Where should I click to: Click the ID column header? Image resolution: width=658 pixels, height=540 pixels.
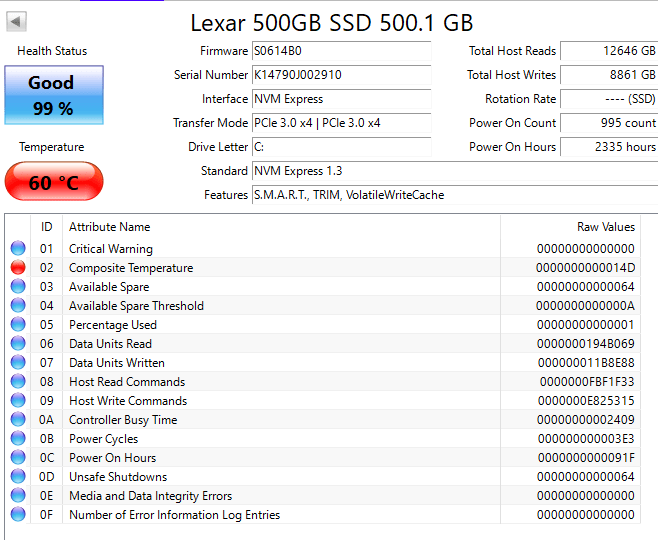[x=47, y=227]
